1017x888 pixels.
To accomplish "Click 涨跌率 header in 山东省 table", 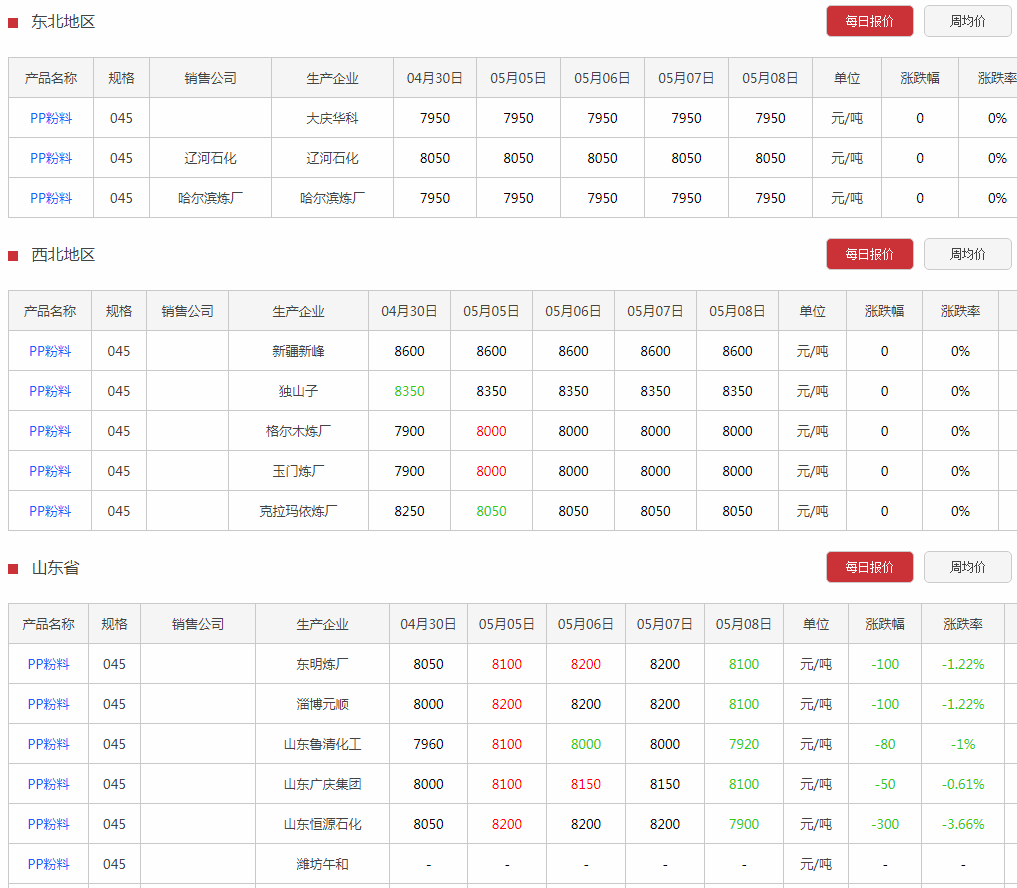I will coord(963,624).
